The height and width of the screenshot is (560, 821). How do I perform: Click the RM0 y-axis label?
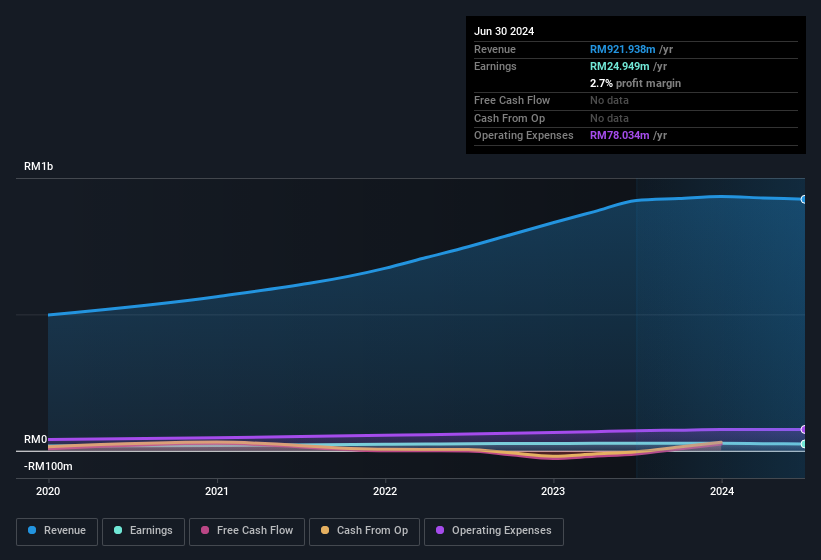pos(36,439)
